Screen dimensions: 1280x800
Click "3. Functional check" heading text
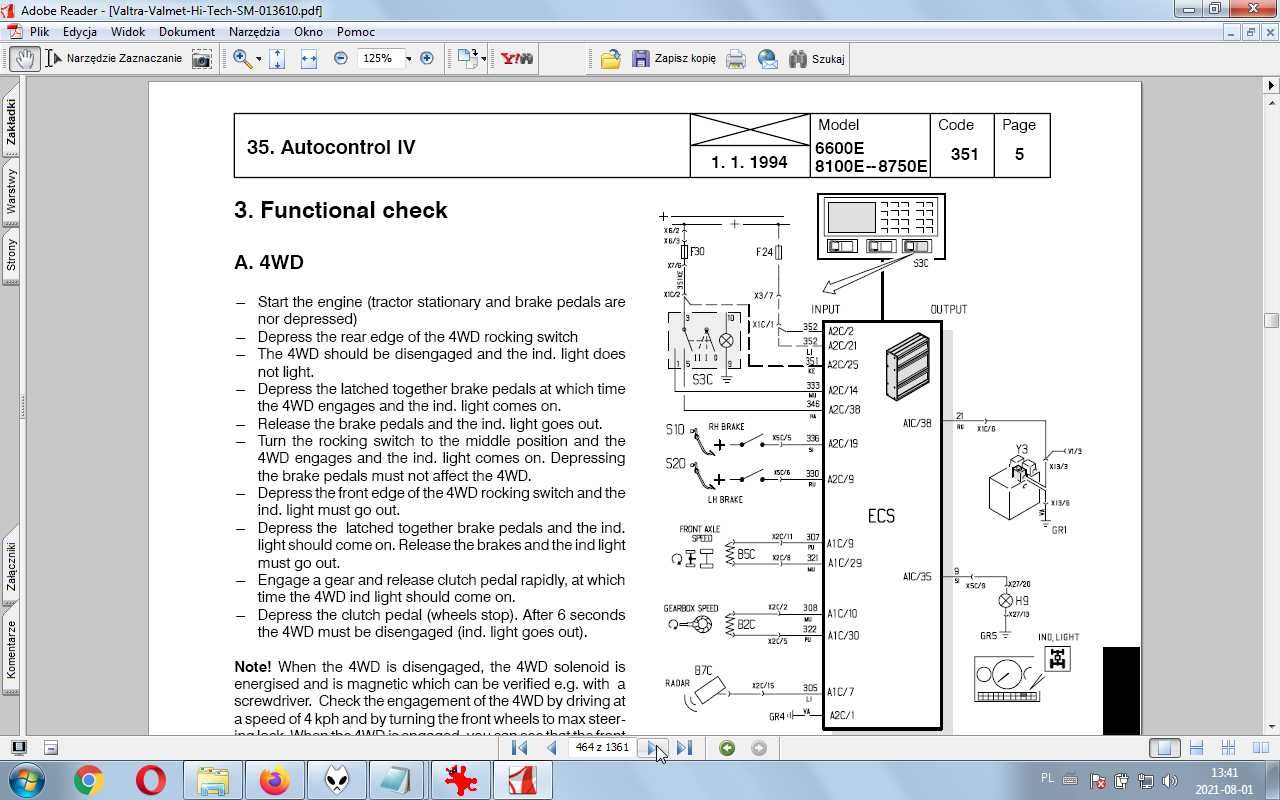click(341, 210)
